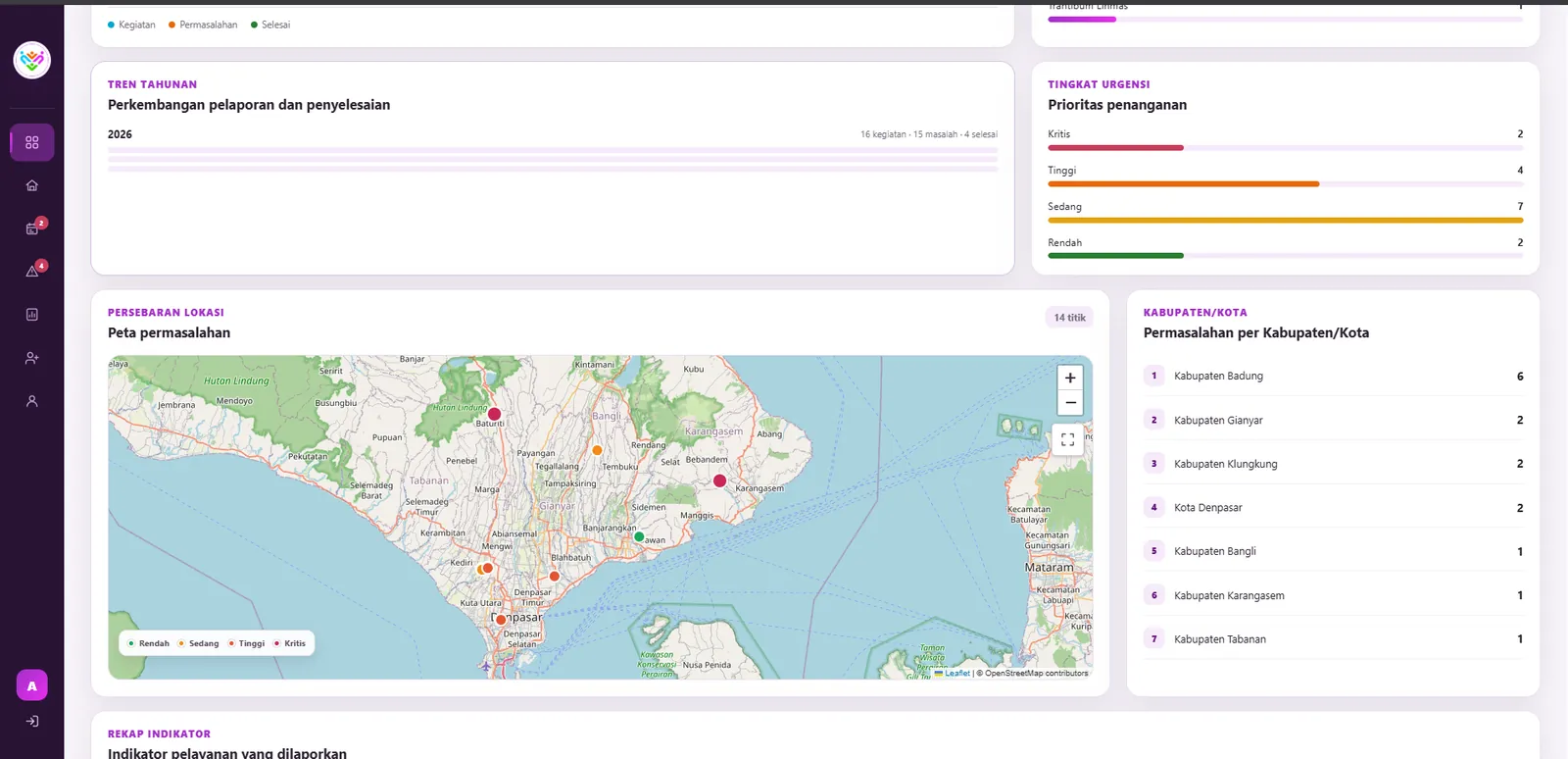Click the 'Kritis' entry in map legend
The width and height of the screenshot is (1568, 759).
click(290, 643)
